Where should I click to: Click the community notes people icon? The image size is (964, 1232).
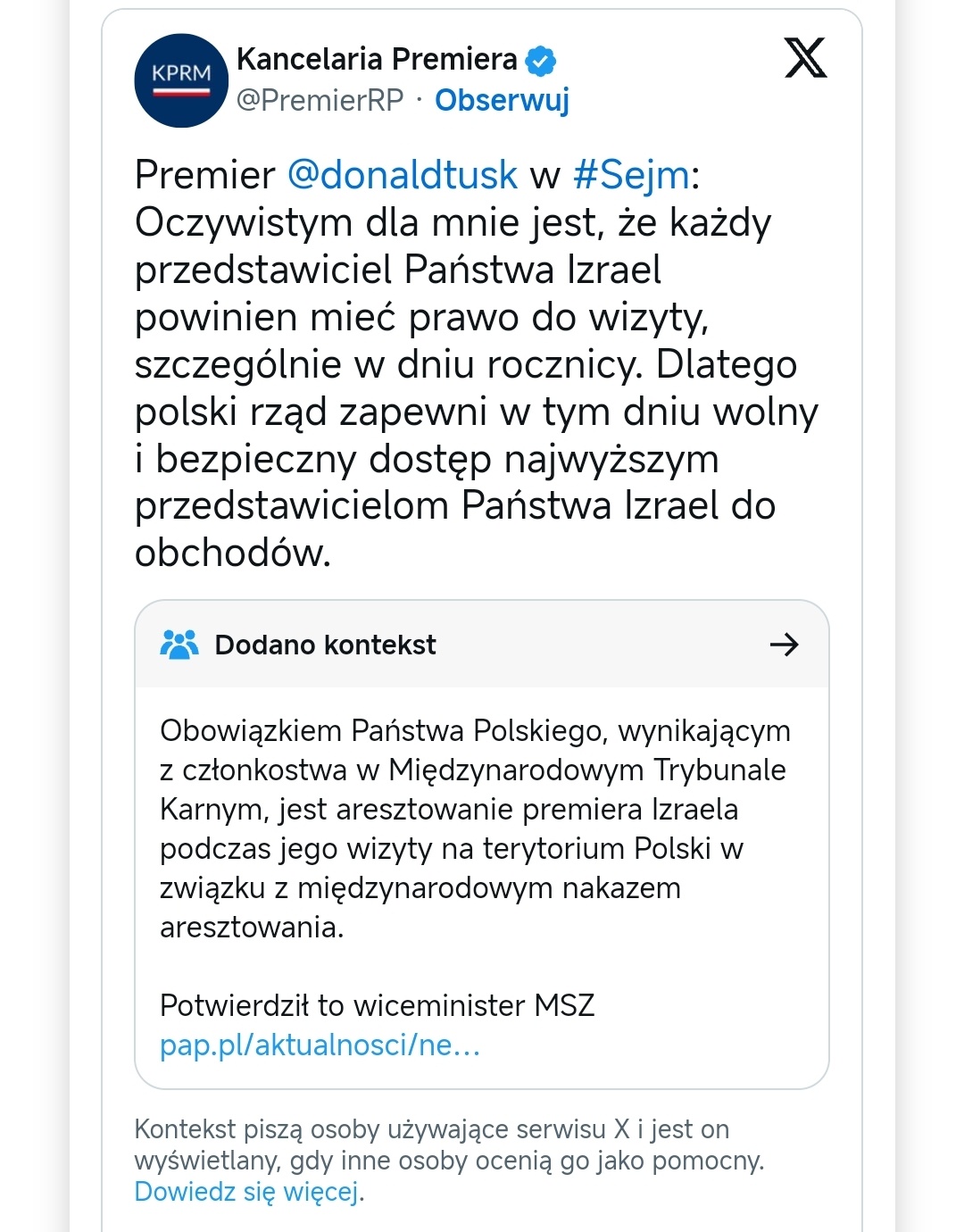(x=179, y=645)
